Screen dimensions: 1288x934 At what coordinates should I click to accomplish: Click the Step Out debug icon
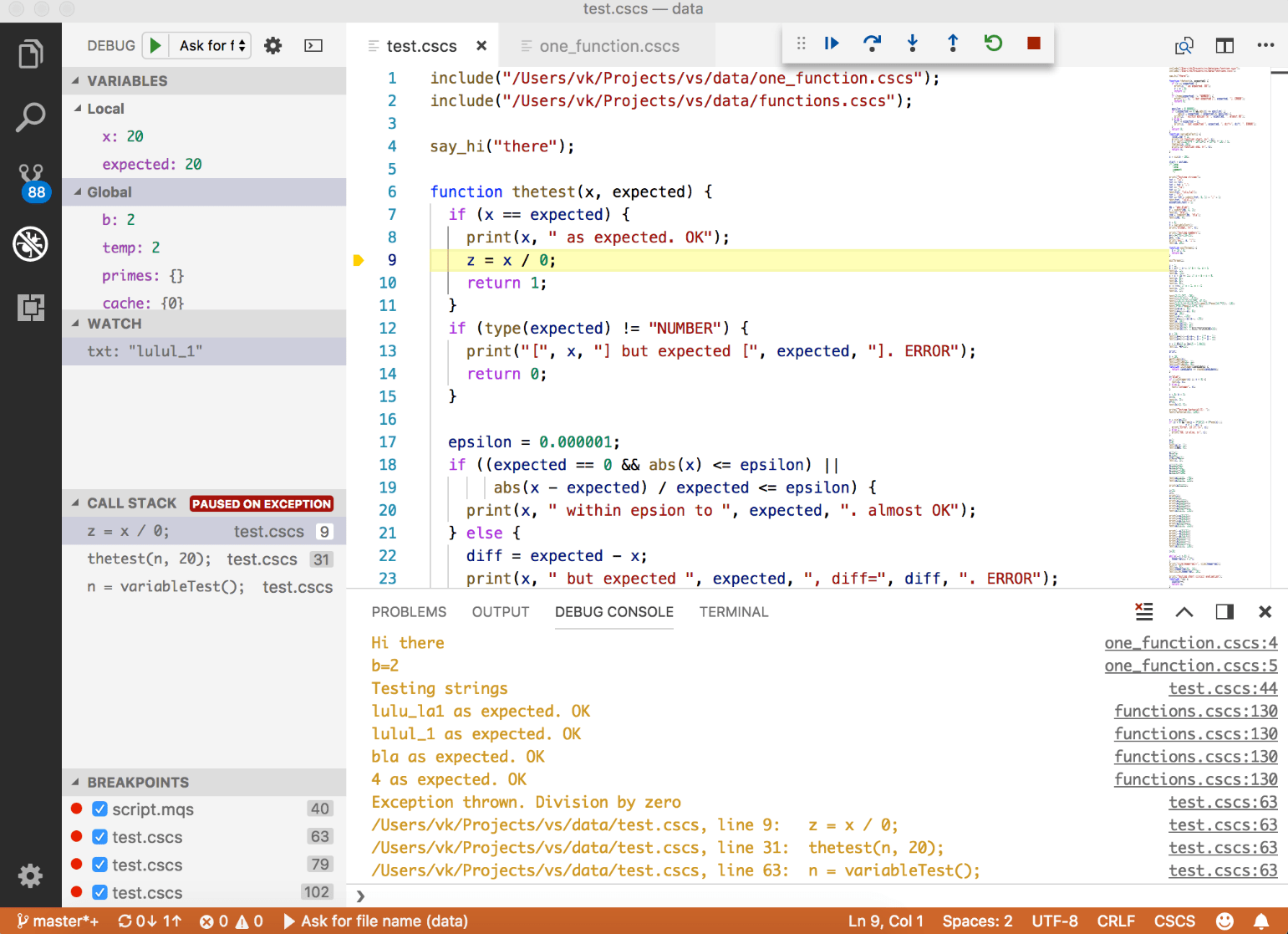(952, 43)
